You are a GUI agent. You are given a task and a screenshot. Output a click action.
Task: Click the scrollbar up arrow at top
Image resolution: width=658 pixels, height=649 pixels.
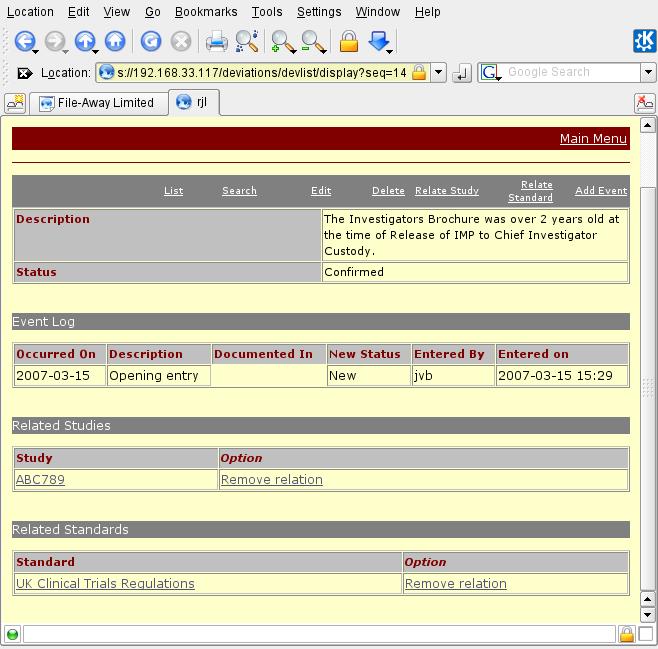pyautogui.click(x=648, y=125)
